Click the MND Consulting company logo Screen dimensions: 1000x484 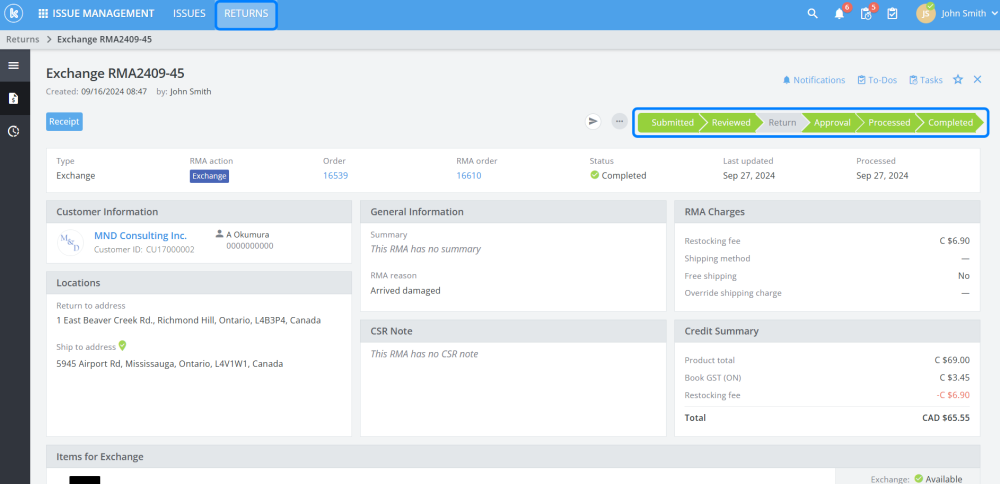pos(70,242)
